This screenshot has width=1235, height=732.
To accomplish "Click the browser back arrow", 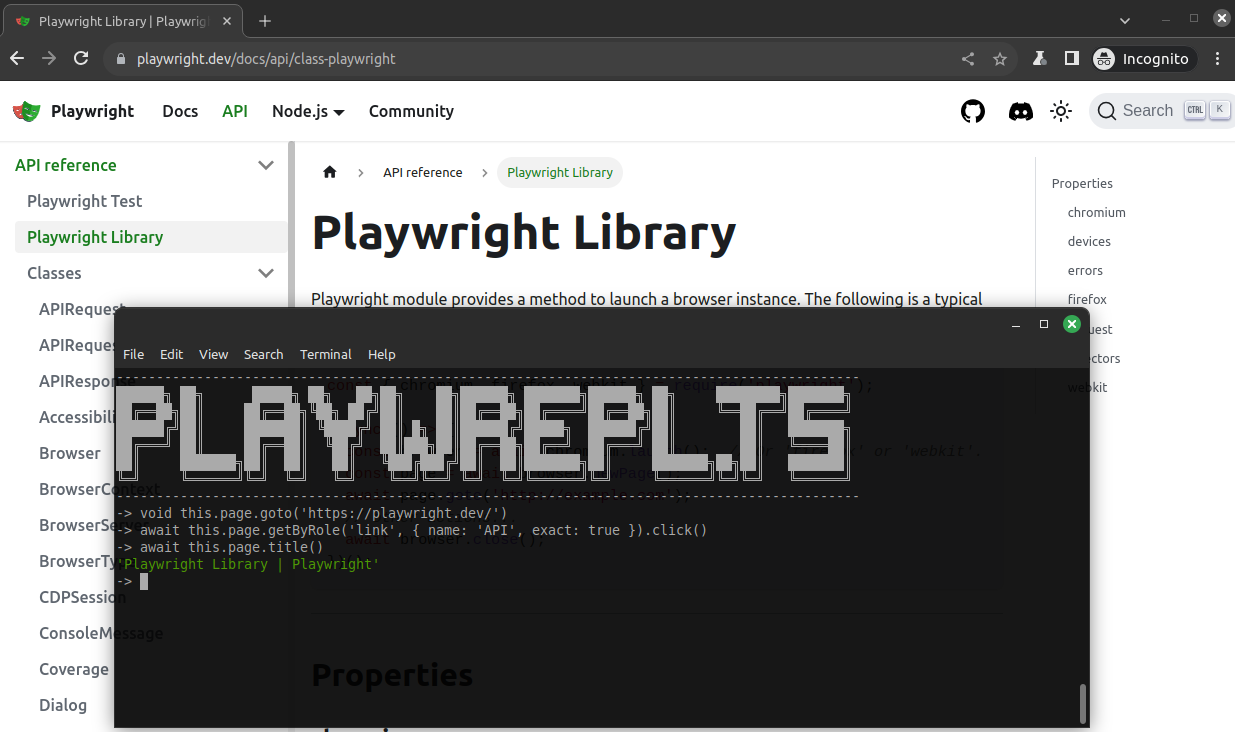I will (16, 59).
